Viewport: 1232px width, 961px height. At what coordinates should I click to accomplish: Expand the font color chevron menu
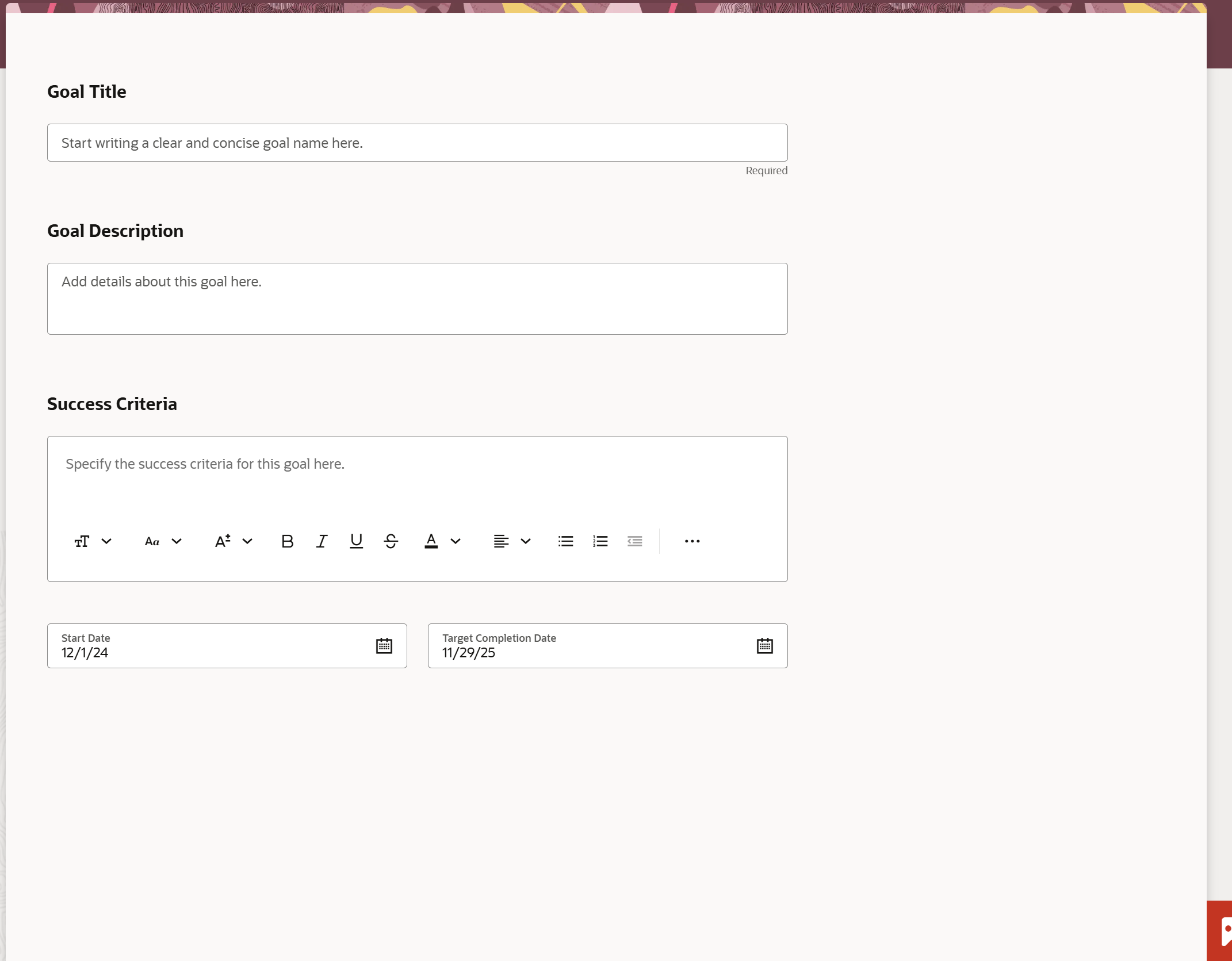point(456,541)
